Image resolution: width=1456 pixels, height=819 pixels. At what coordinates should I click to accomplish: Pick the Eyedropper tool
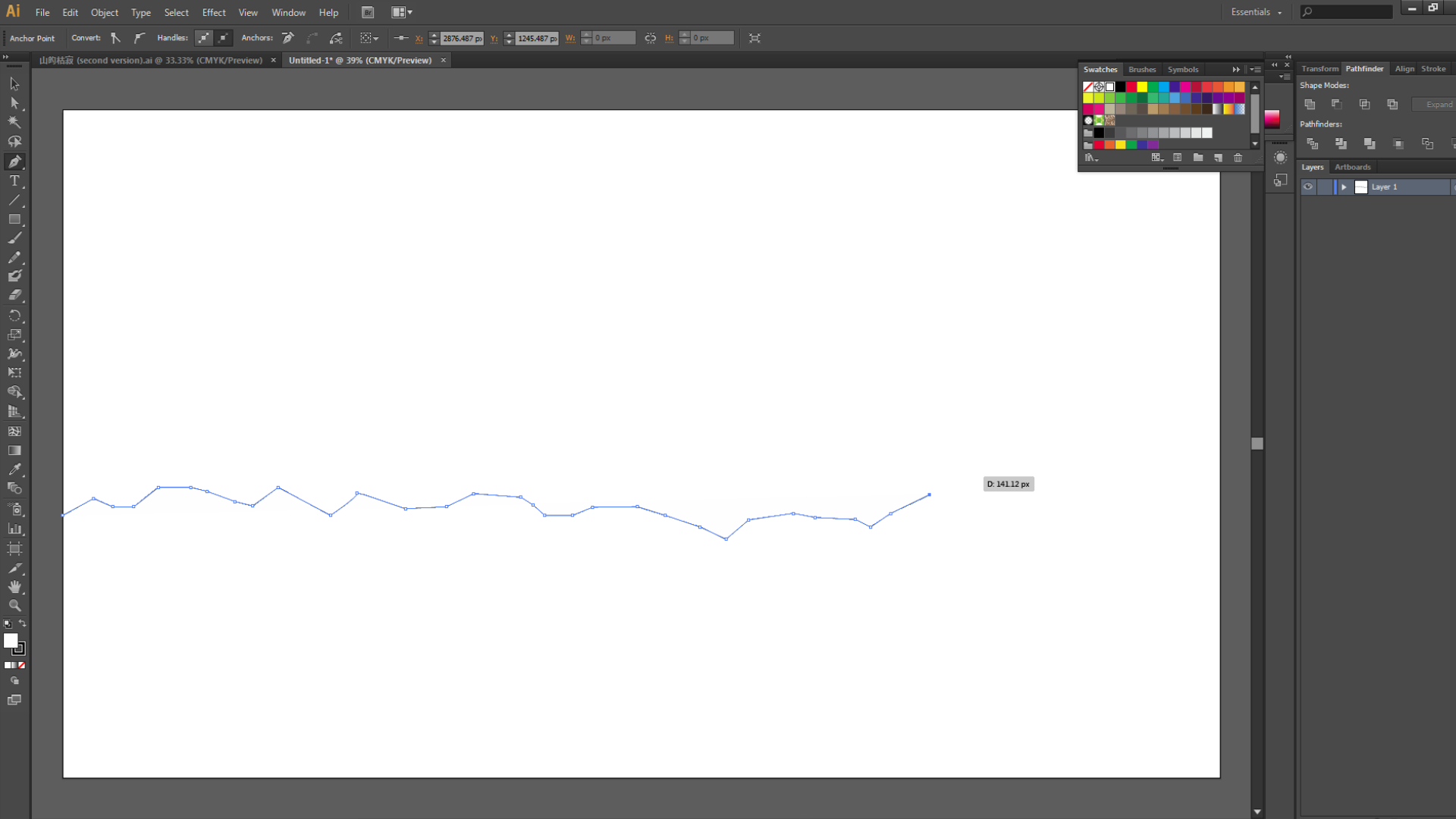tap(15, 469)
